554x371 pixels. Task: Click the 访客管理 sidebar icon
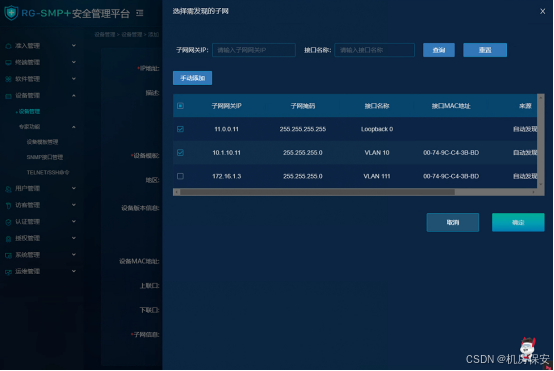[x=8, y=206]
